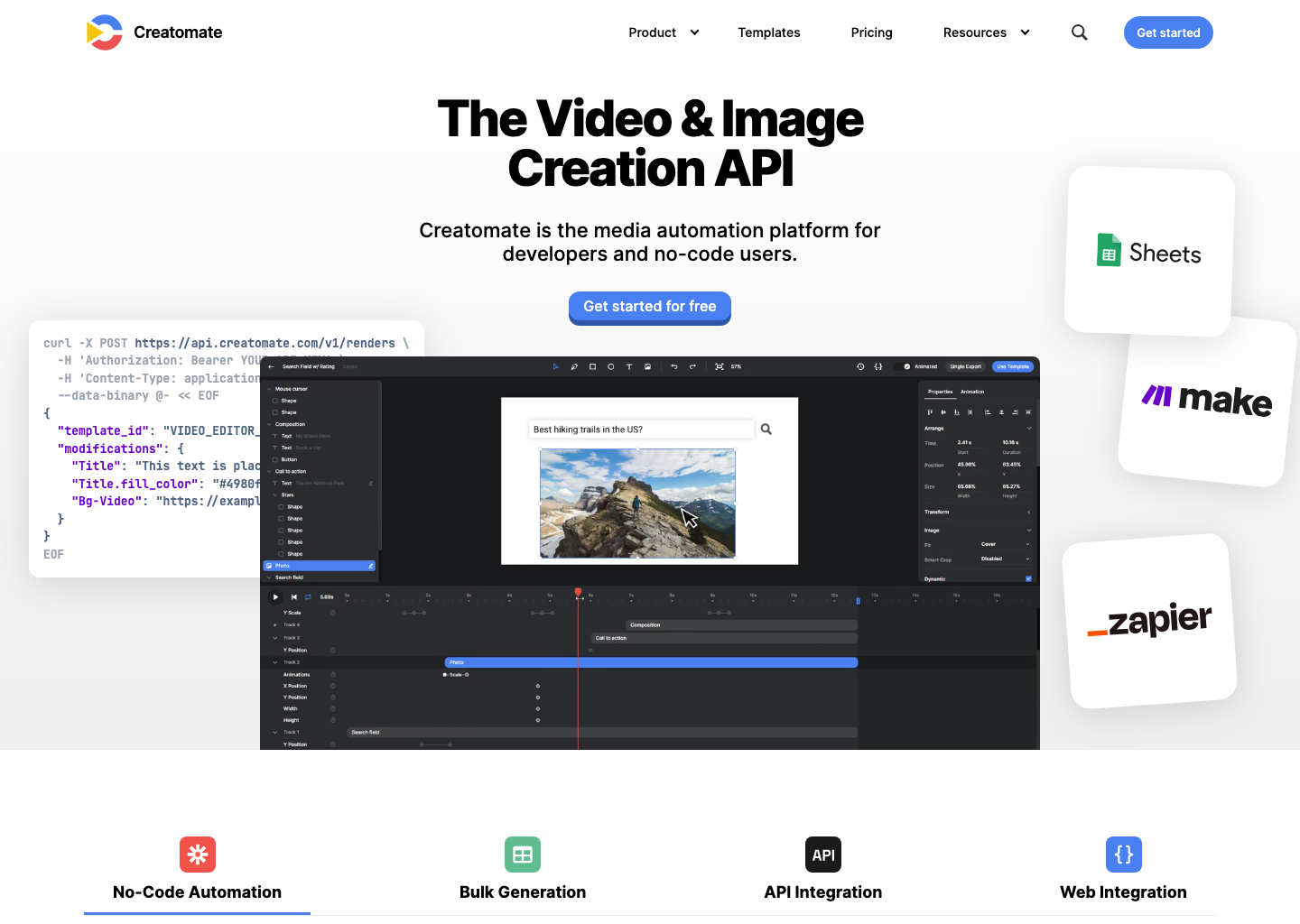Toggle the Dynamic checkbox in properties
This screenshot has width=1300, height=924.
(1028, 578)
